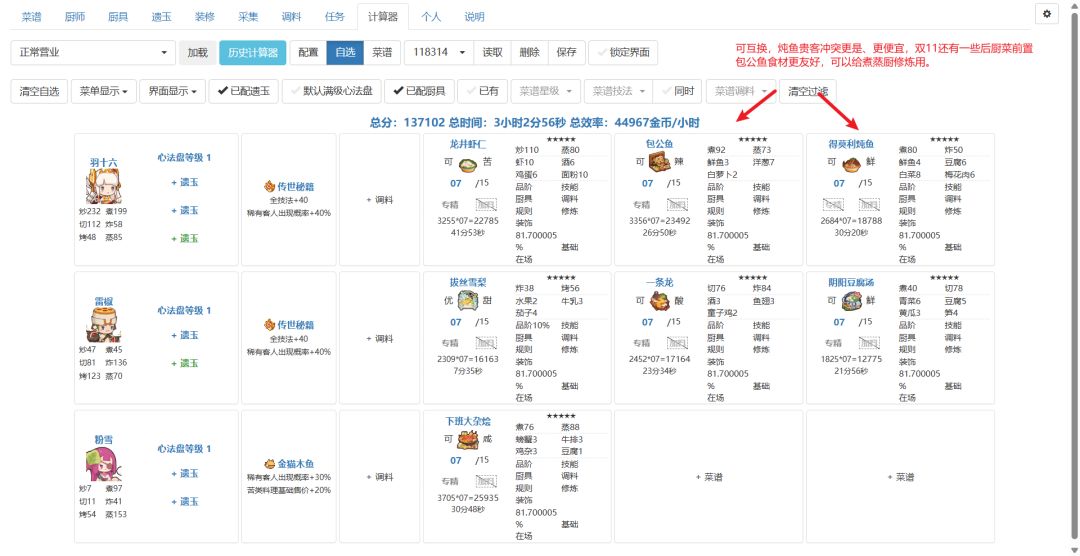This screenshot has width=1080, height=556.
Task: Click crossed-out seasoning icon under 包公鱼
Action: pos(677,205)
